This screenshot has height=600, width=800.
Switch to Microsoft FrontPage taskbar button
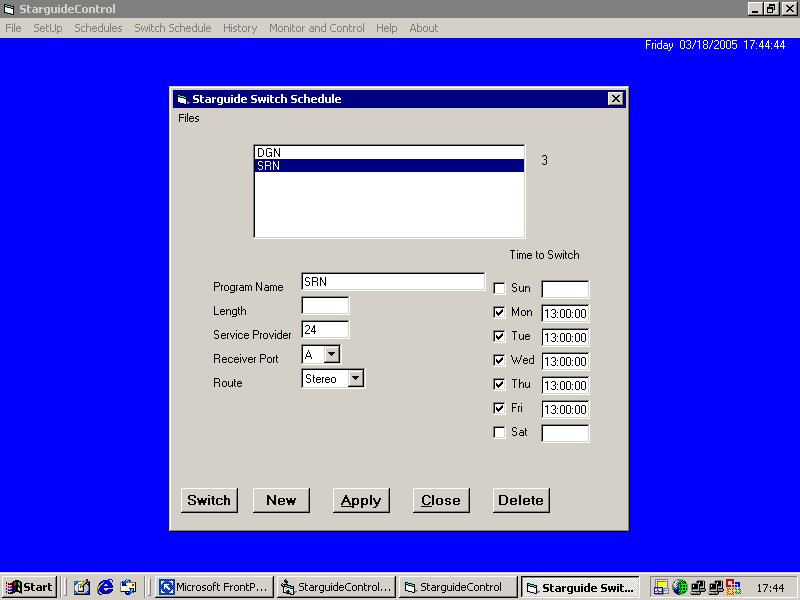[x=214, y=587]
